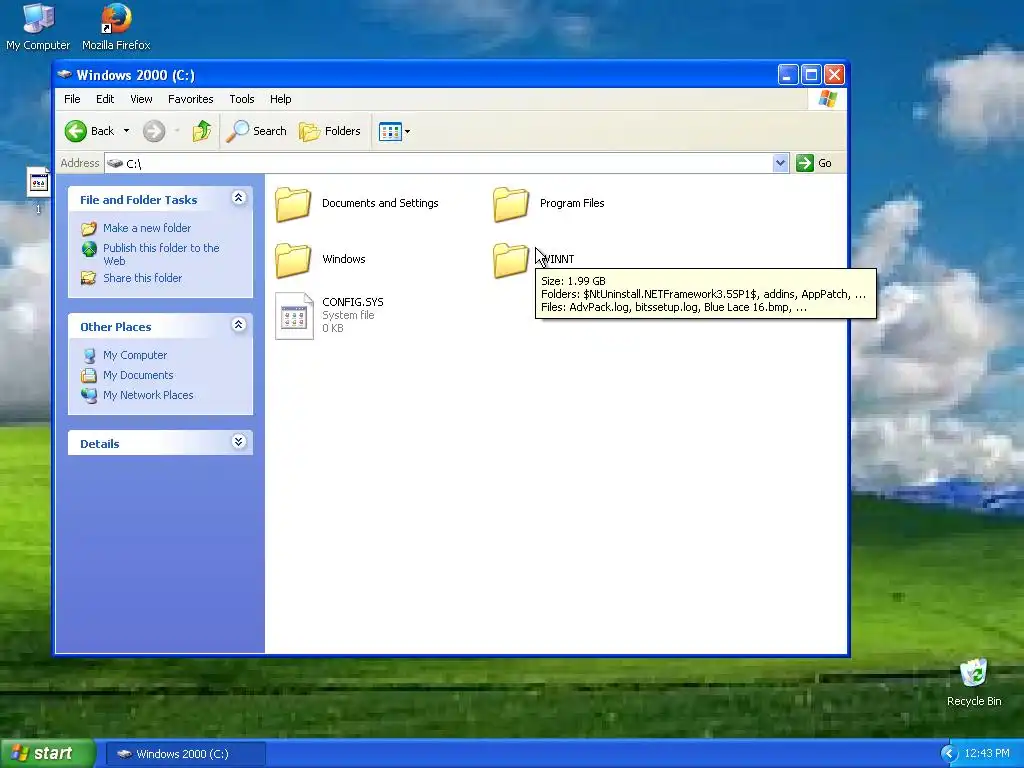Select the Program Files folder icon
The height and width of the screenshot is (768, 1024).
point(511,204)
